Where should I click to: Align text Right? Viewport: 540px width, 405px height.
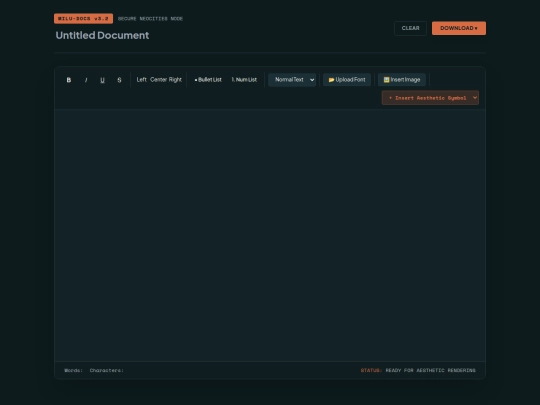pyautogui.click(x=175, y=80)
